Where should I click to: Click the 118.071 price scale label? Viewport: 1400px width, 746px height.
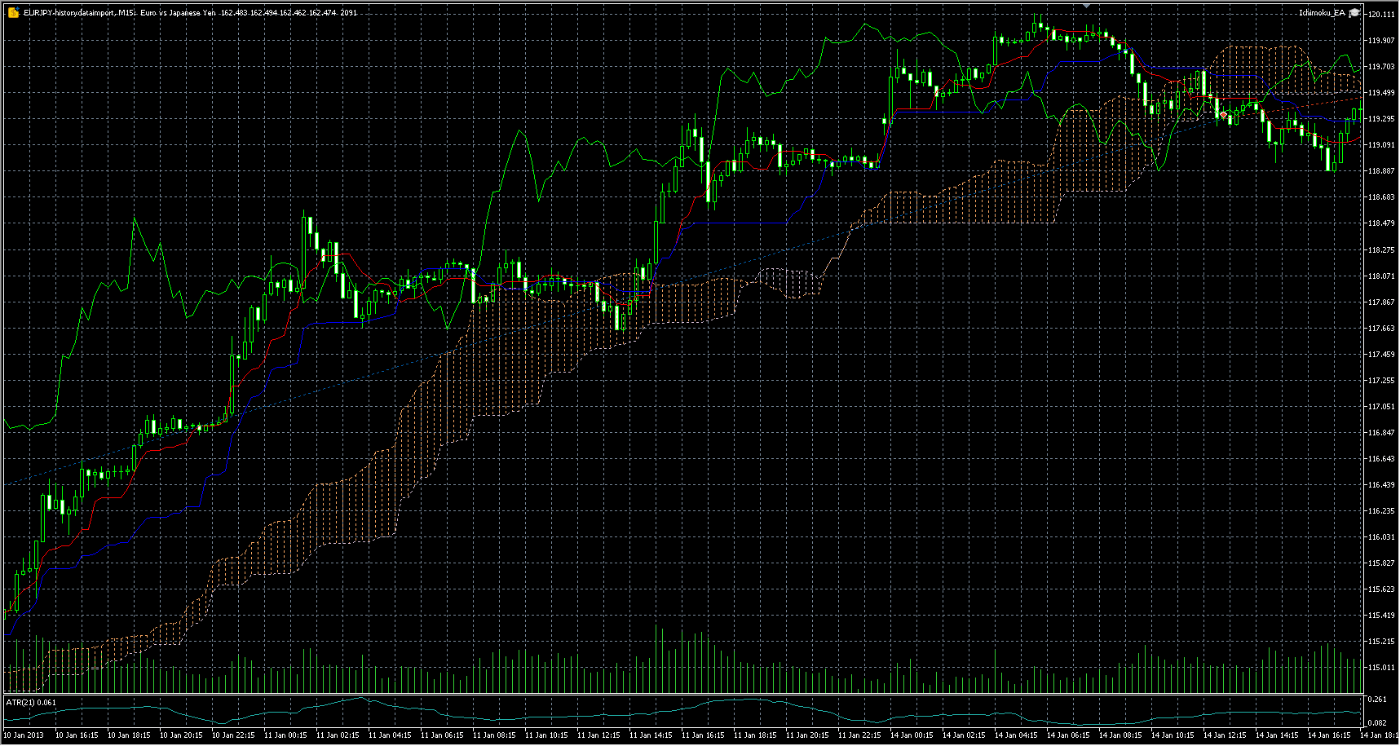click(1381, 276)
